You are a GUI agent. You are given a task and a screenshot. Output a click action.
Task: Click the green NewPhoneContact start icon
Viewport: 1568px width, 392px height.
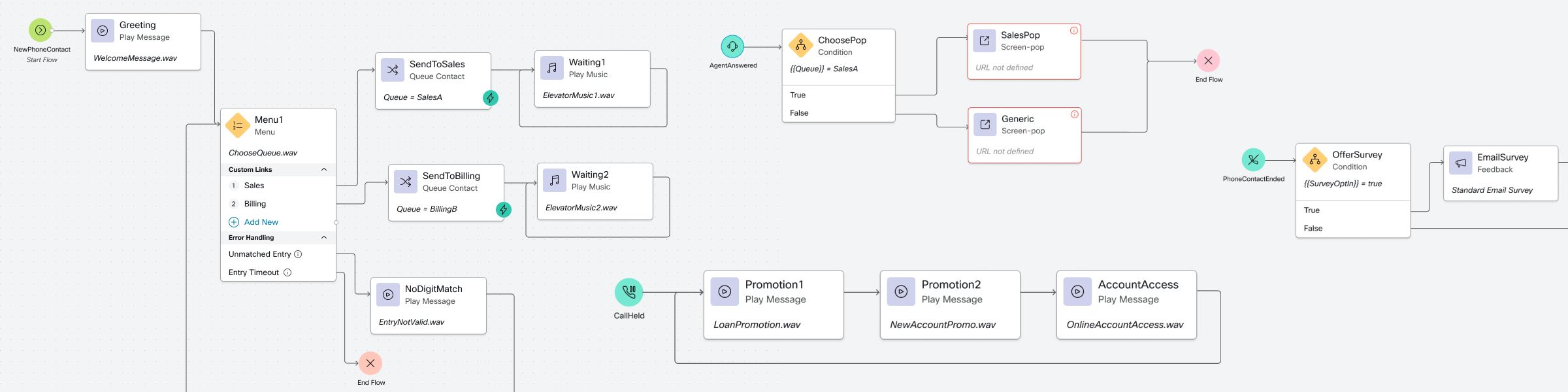41,30
